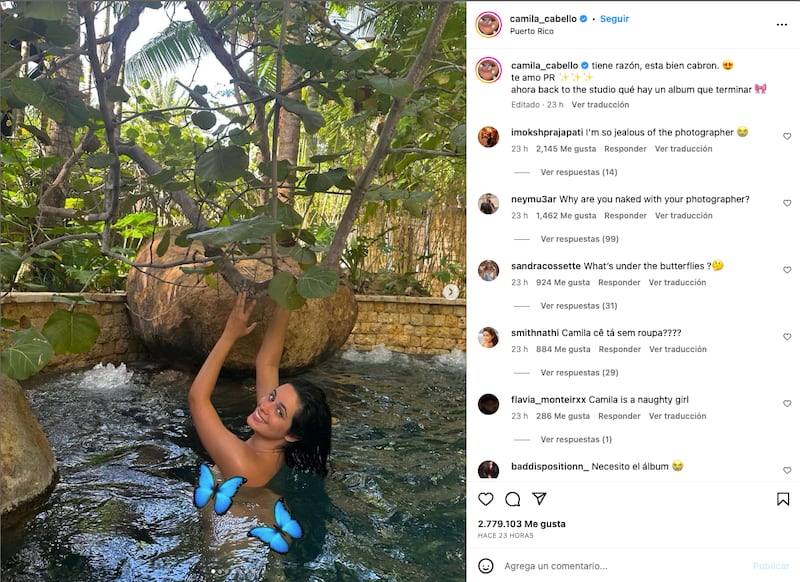
Task: View the 2.779.103 Me gusta list
Action: (522, 523)
